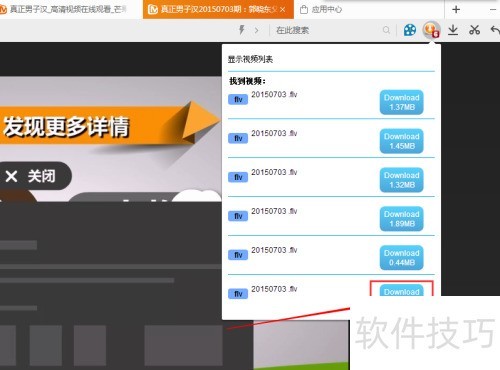Image resolution: width=500 pixels, height=370 pixels.
Task: Click the scissors screenshot tool icon
Action: point(474,30)
